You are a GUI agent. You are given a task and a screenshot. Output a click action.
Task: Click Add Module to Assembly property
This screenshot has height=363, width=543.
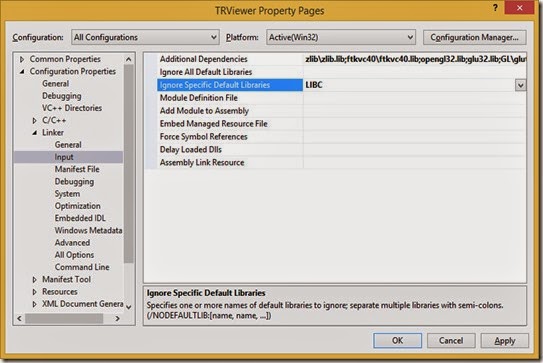coord(204,111)
